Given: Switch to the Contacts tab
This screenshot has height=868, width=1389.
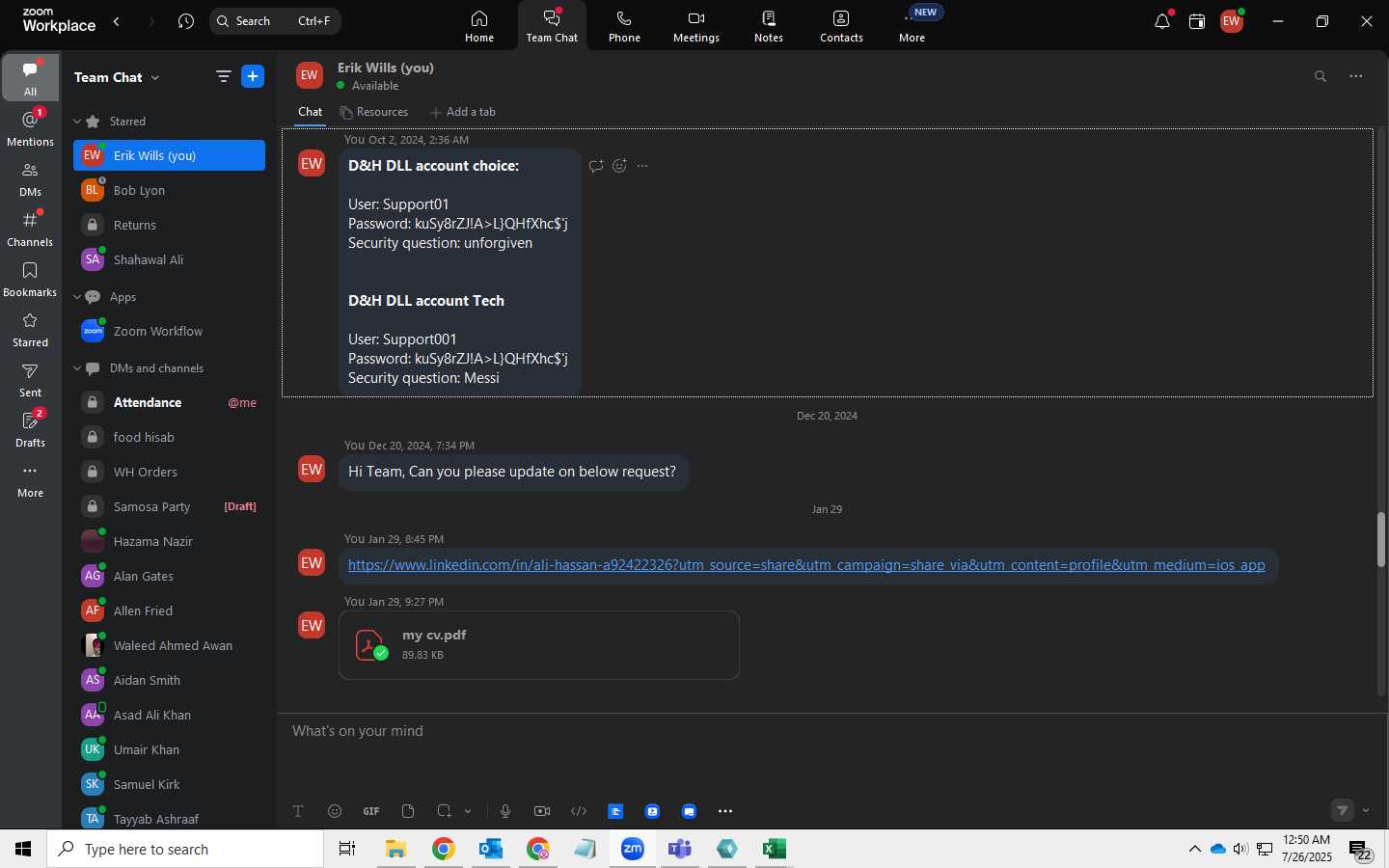Looking at the screenshot, I should tap(841, 26).
